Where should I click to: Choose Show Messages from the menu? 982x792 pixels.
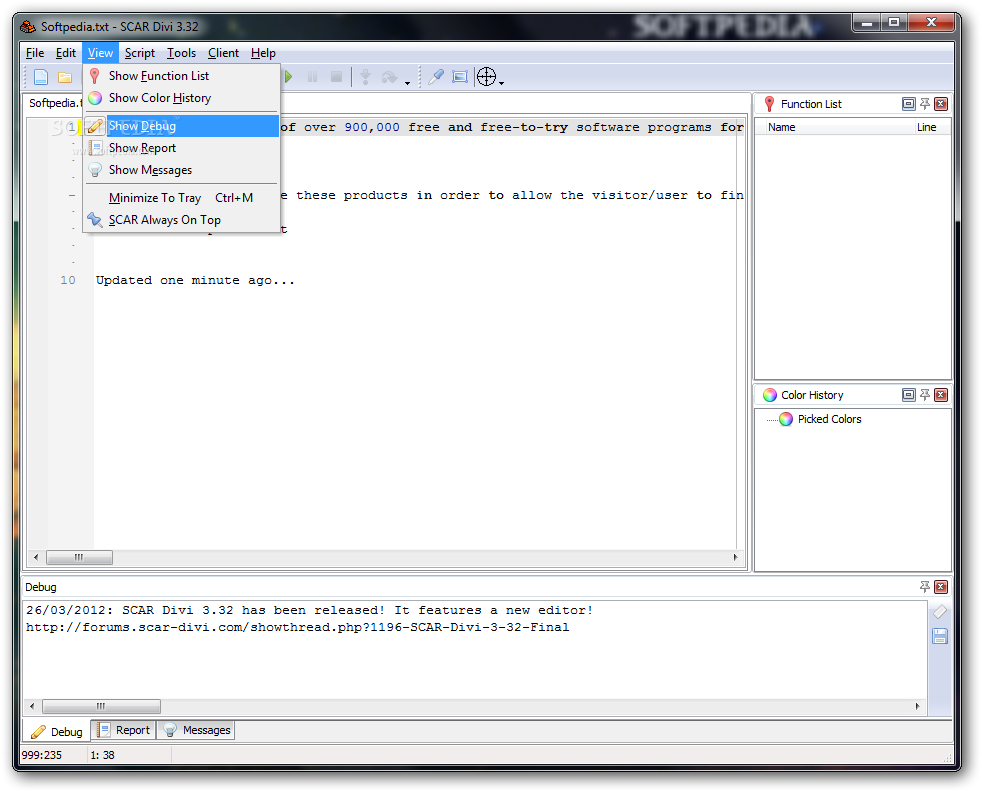click(x=182, y=170)
